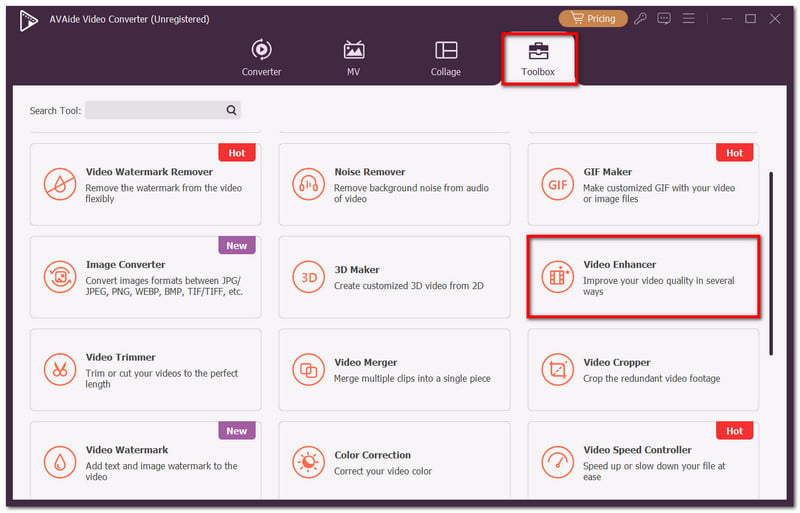Screen dimensions: 800x513
Task: Click the Video Speed Controller gauge icon
Action: tap(557, 462)
